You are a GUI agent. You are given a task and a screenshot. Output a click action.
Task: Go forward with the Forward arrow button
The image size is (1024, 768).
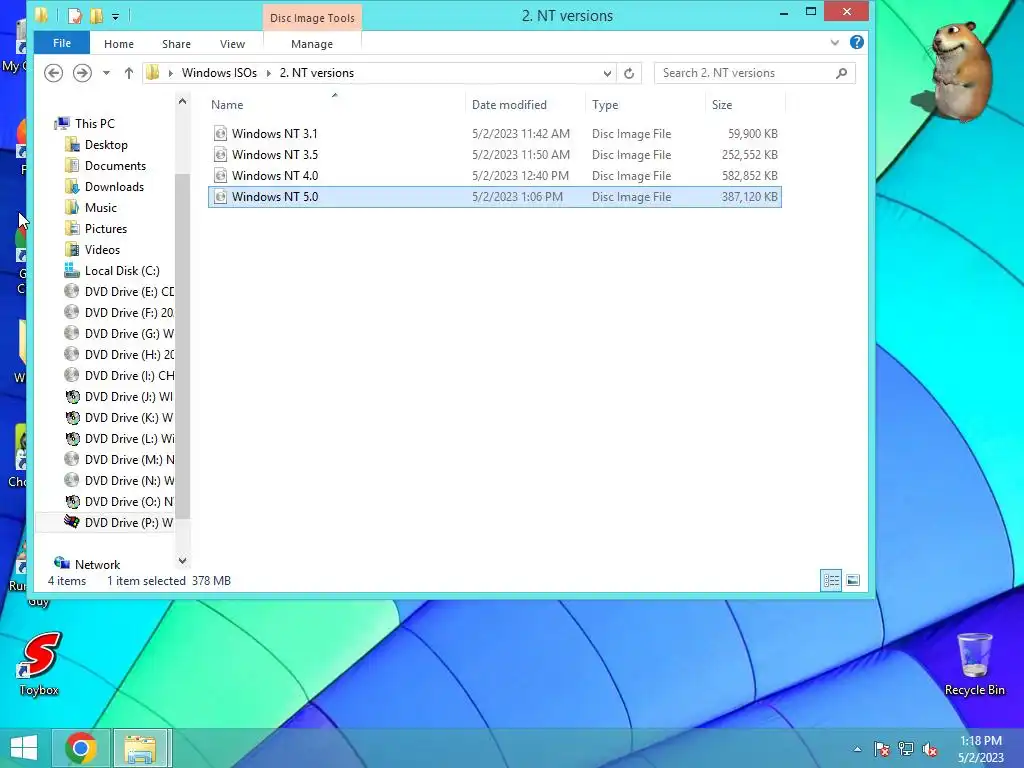click(x=82, y=72)
